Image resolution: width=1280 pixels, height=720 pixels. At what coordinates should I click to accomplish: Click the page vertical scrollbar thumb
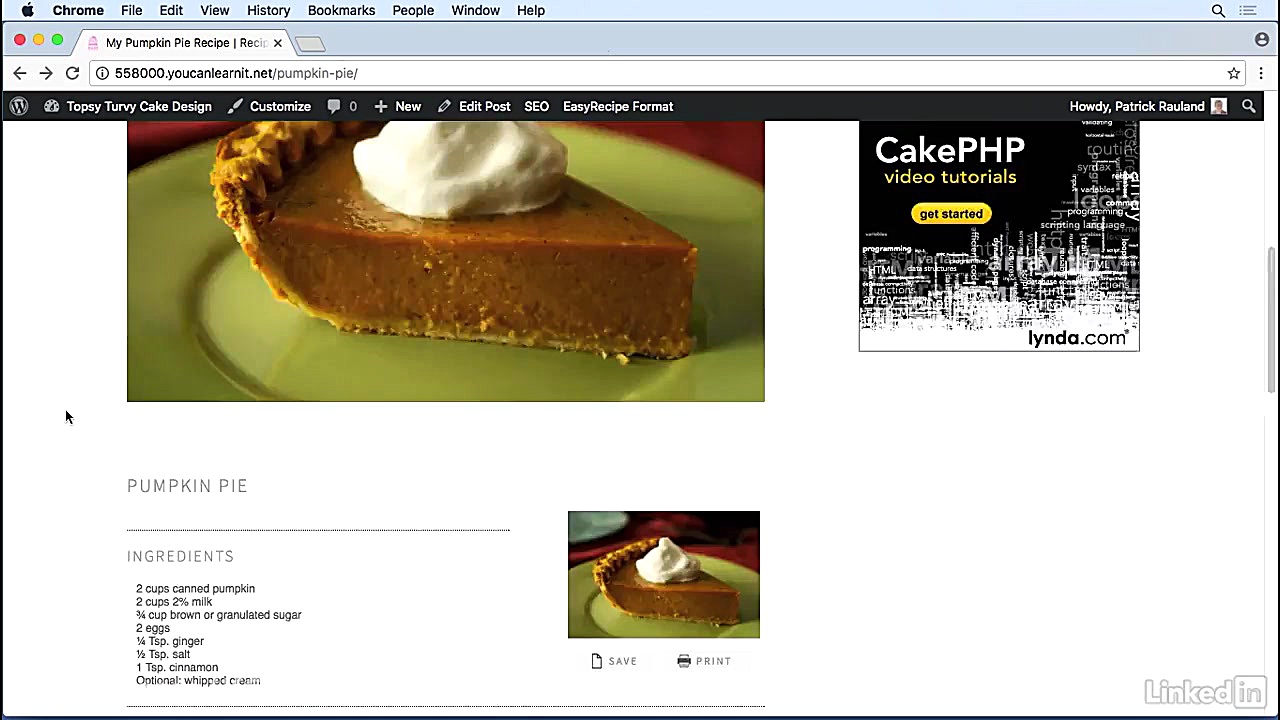pyautogui.click(x=1271, y=319)
